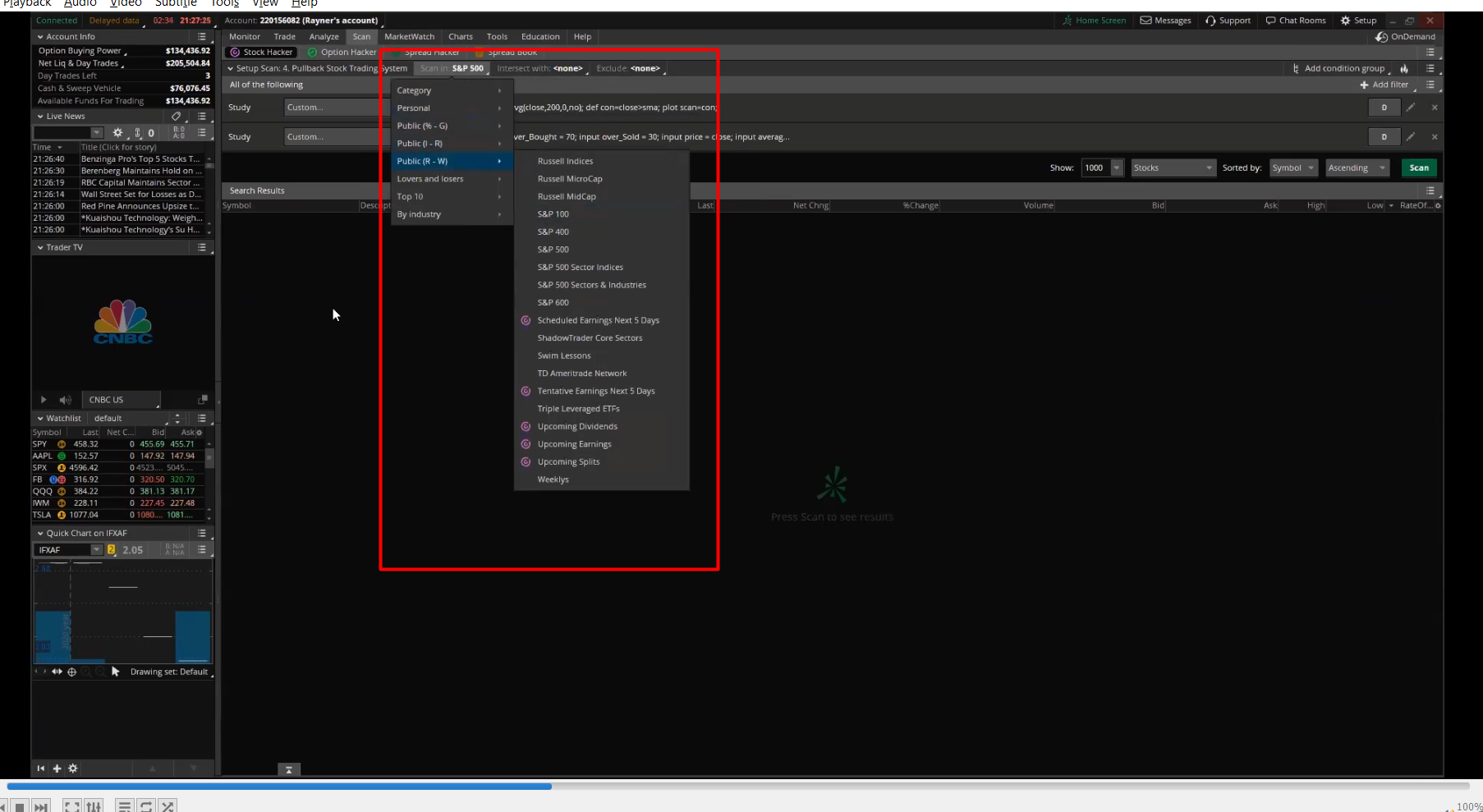
Task: Stop VLC playback
Action: [x=20, y=806]
